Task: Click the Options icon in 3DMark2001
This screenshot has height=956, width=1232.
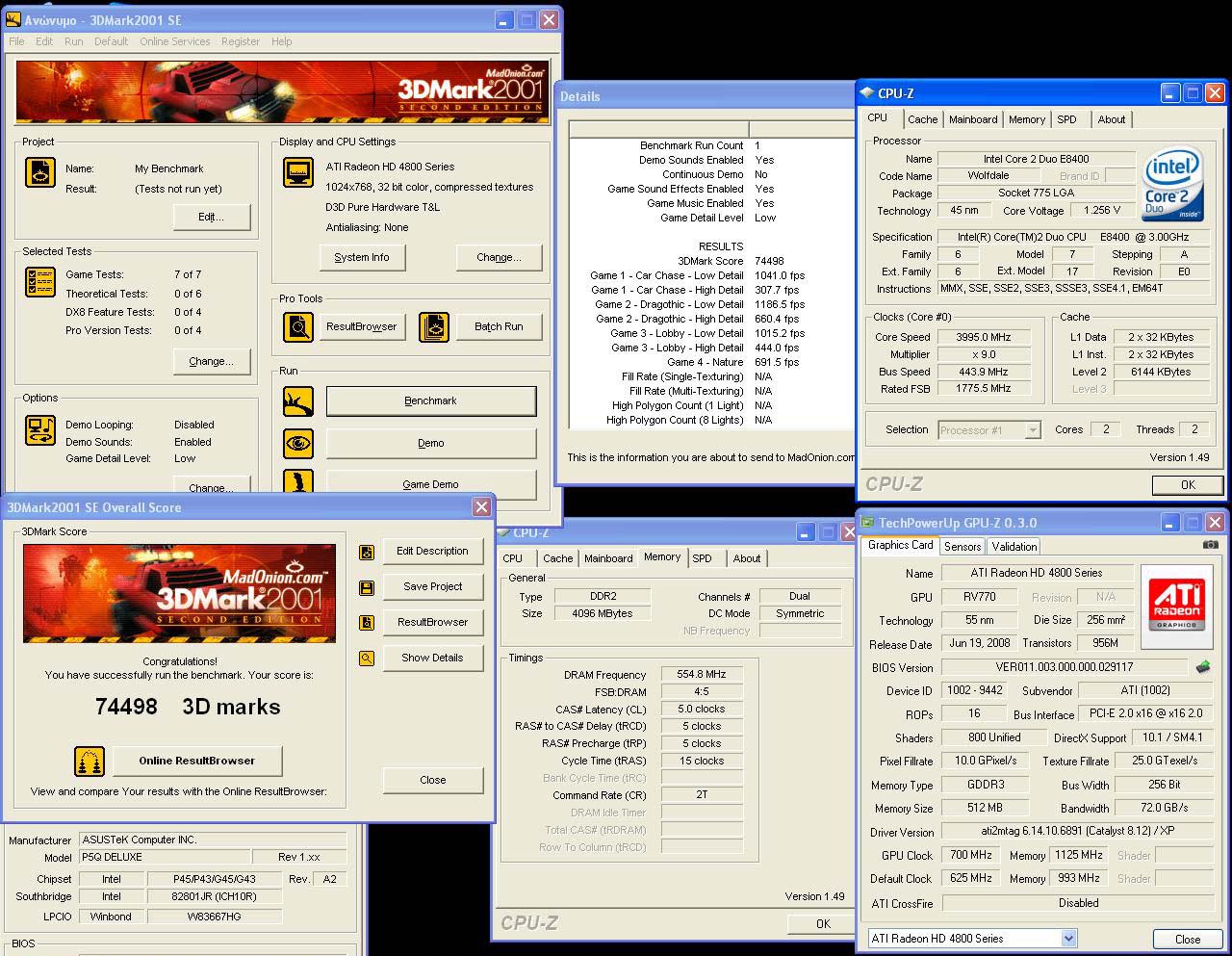Action: 40,430
